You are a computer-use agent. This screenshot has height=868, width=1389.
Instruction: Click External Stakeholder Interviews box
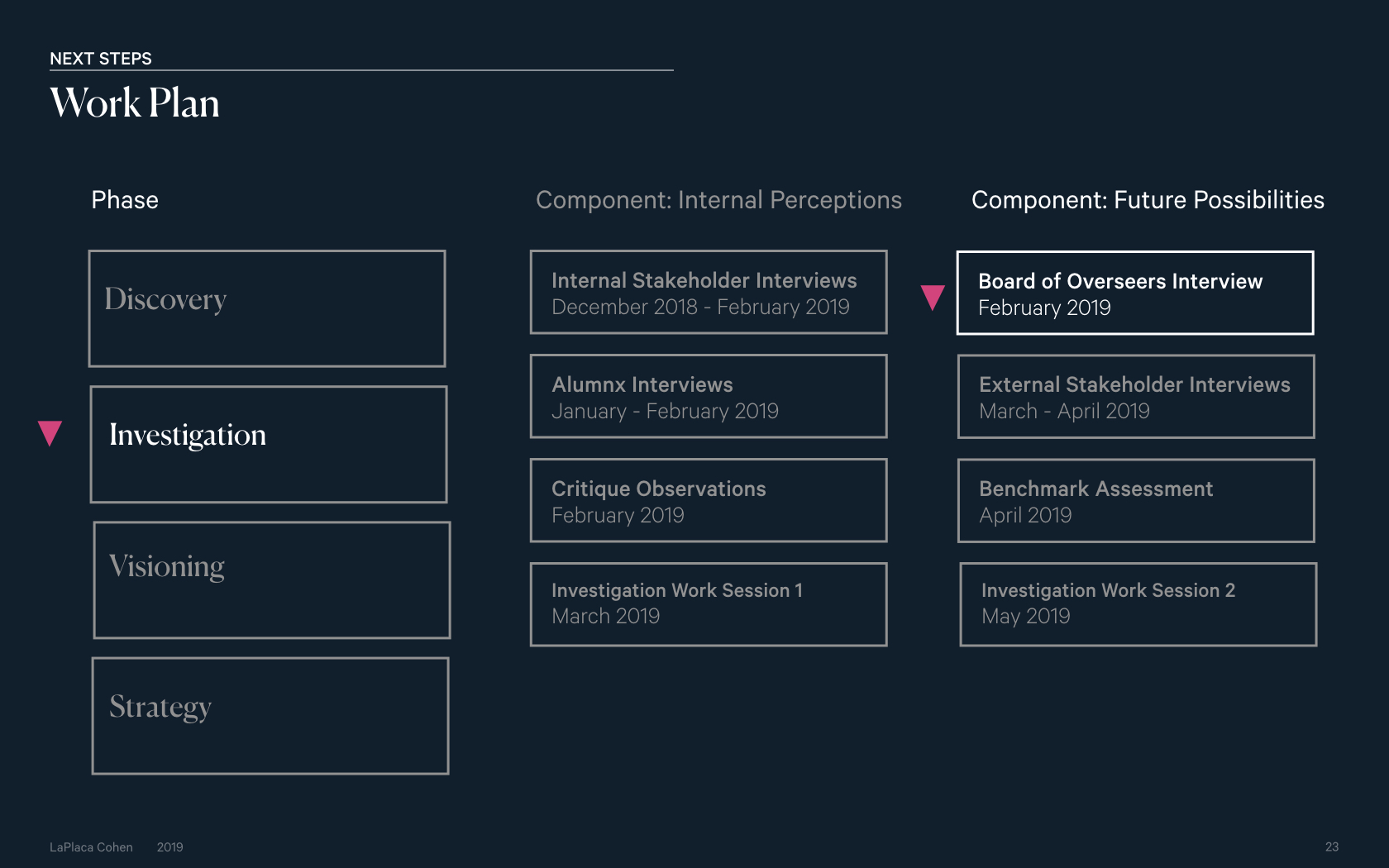click(1136, 396)
